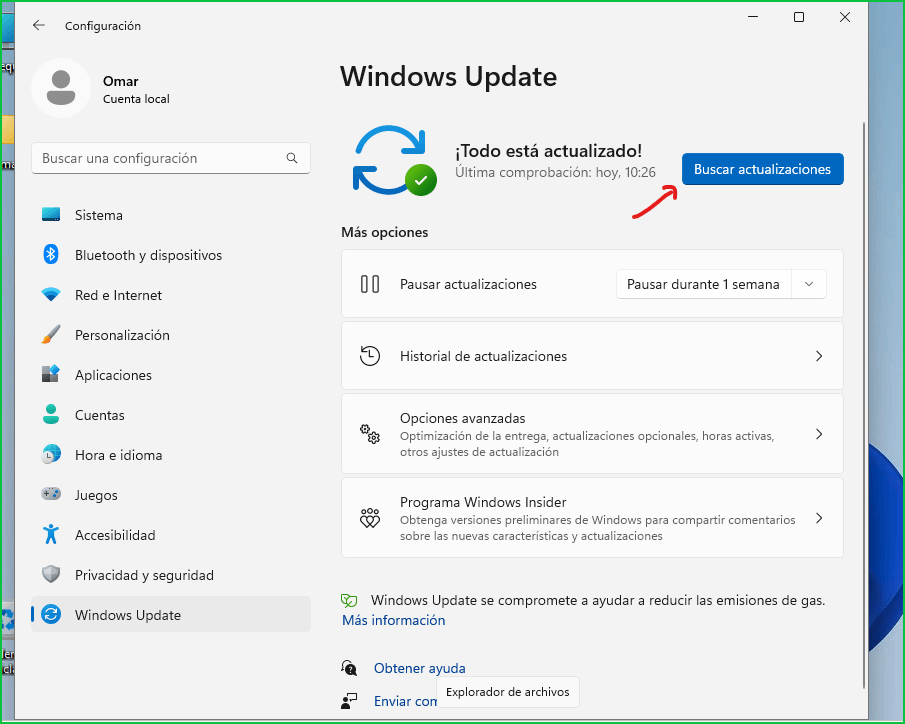905x724 pixels.
Task: Click the Privacidad y seguridad shield icon
Action: 51,574
